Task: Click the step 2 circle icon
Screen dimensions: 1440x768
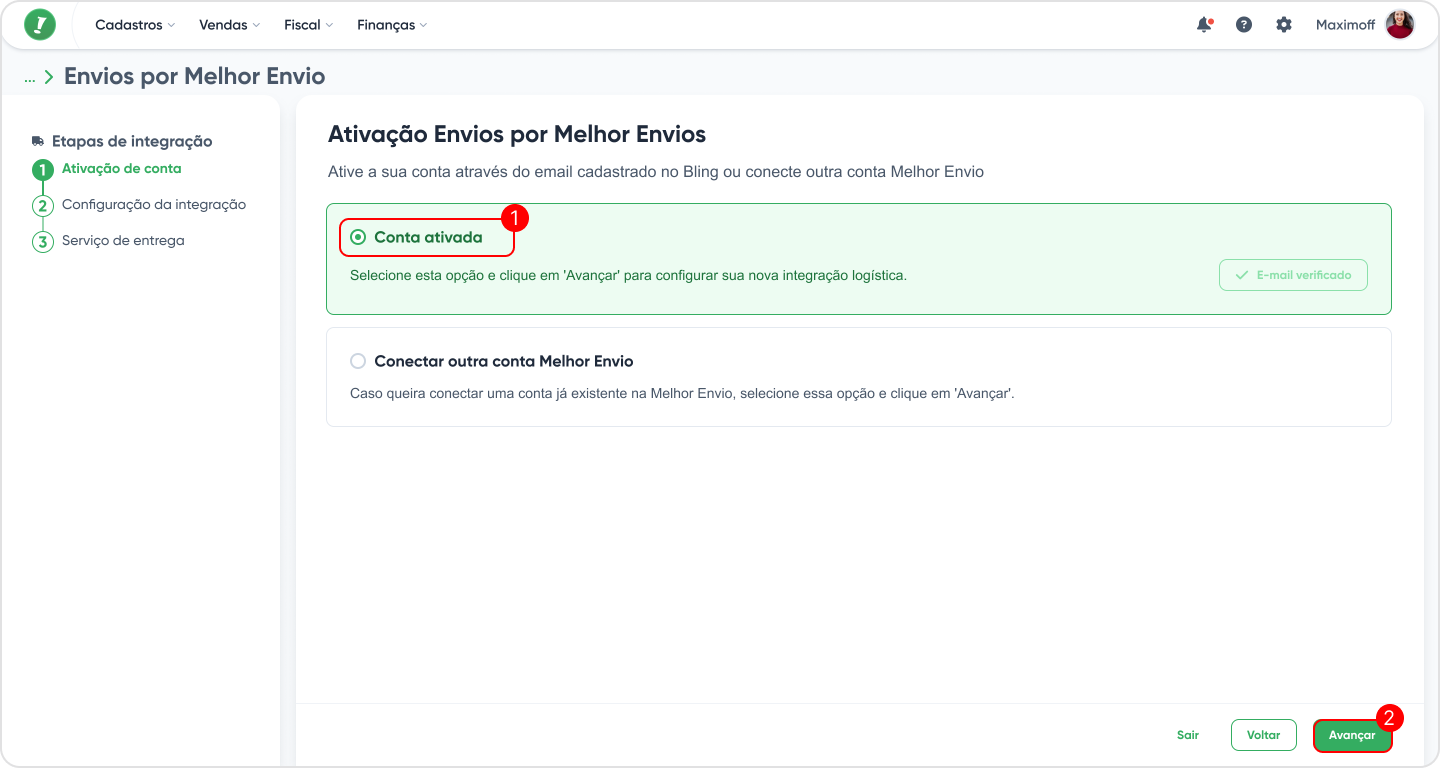Action: pos(42,206)
